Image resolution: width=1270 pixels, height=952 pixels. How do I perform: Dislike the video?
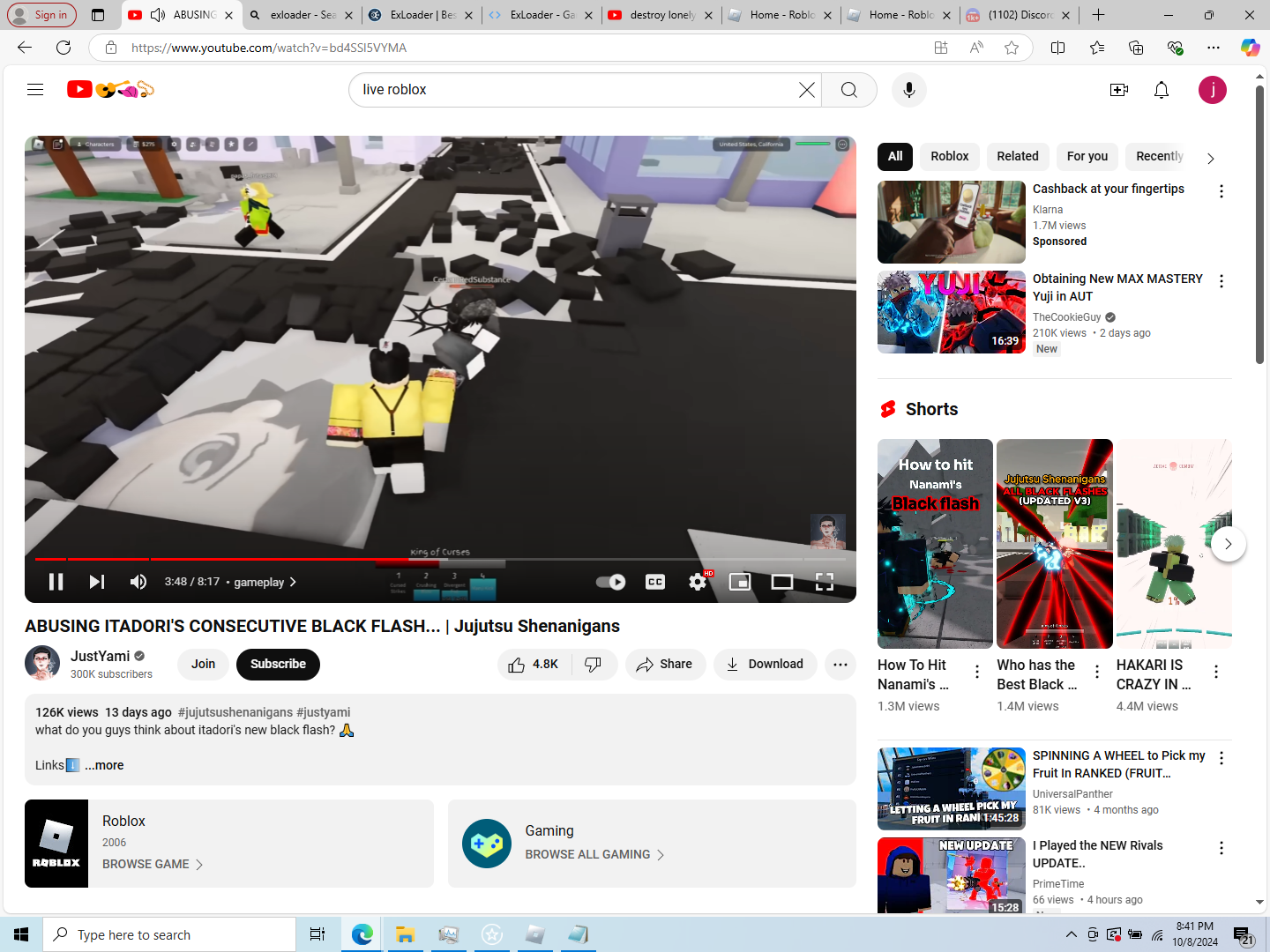click(594, 665)
